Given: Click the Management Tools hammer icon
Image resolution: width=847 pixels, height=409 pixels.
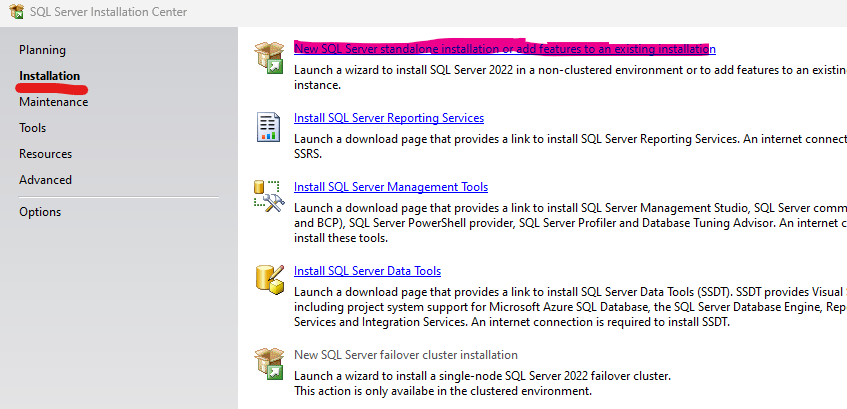Looking at the screenshot, I should tap(269, 196).
